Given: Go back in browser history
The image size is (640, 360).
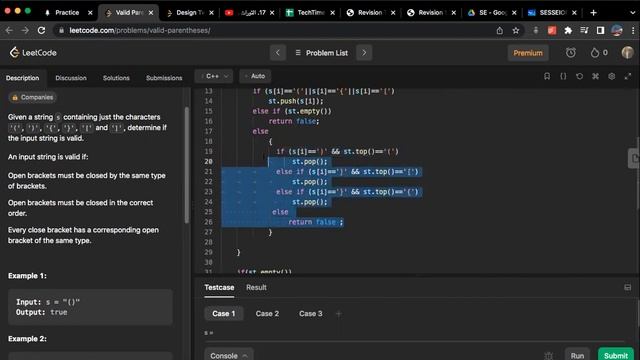Looking at the screenshot, I should 9,30.
